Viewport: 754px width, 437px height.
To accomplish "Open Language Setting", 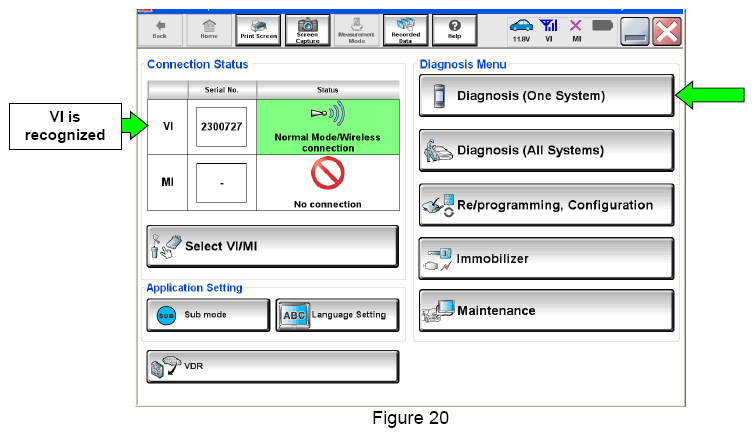I will (x=338, y=315).
